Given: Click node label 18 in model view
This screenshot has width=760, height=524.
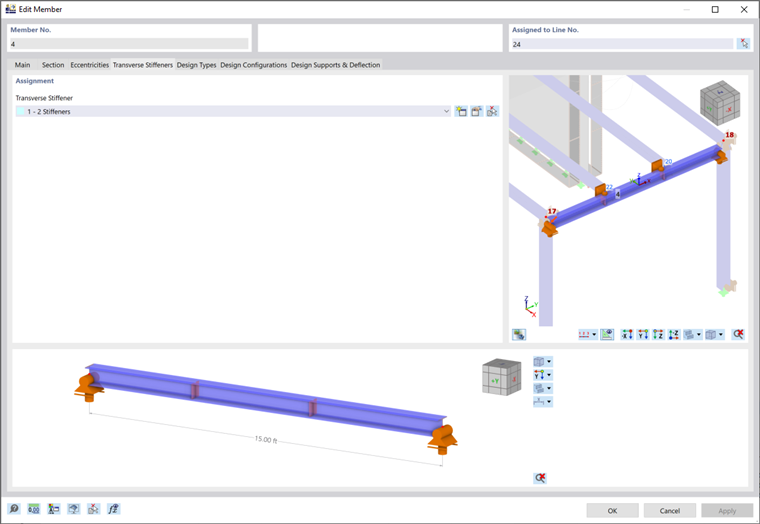Looking at the screenshot, I should [x=729, y=135].
